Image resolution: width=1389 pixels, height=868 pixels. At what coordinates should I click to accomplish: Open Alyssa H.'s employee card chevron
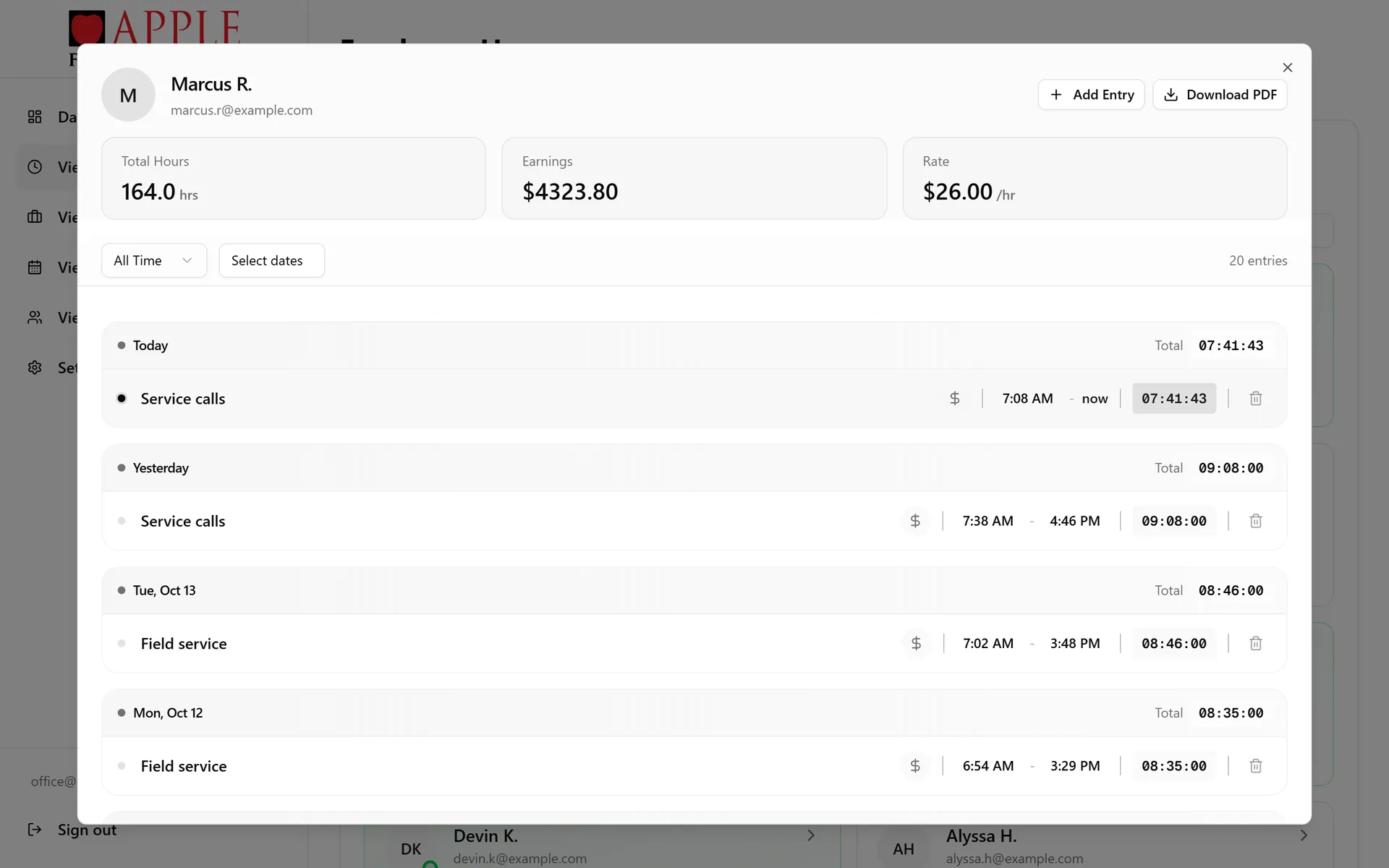click(1304, 835)
